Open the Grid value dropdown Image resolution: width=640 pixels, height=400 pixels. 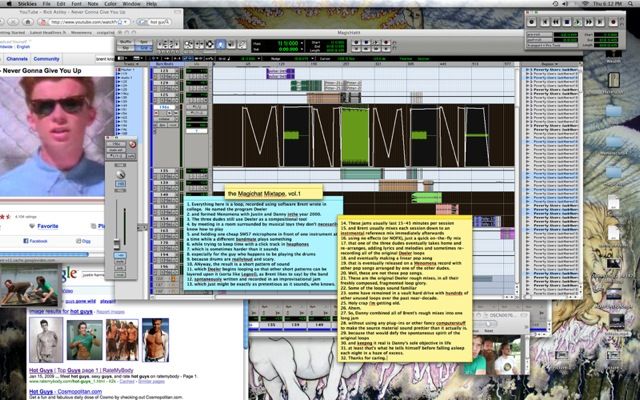[x=261, y=59]
